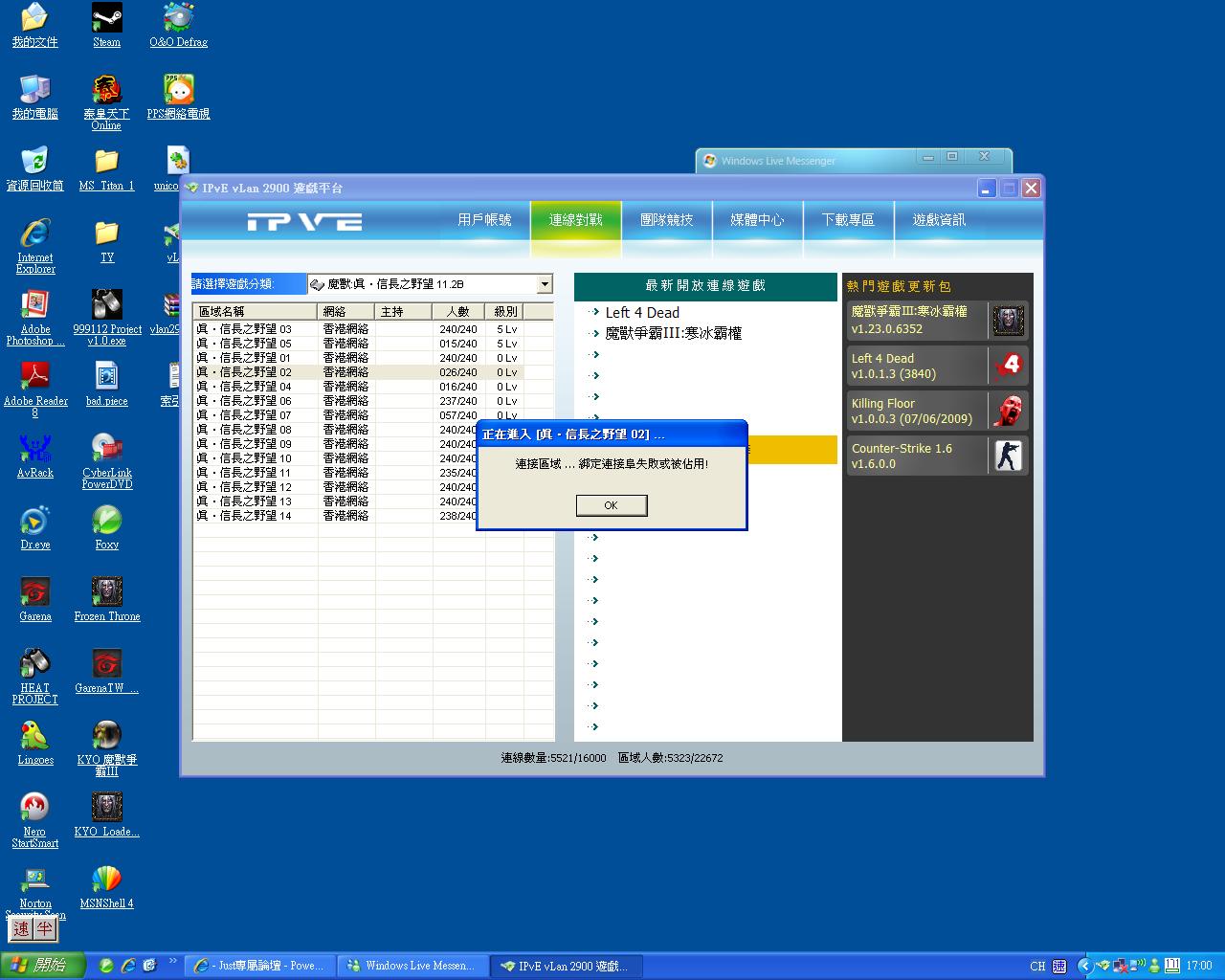Viewport: 1225px width, 980px height.
Task: Switch to Windows Live Messenger taskbar button
Action: [x=412, y=966]
